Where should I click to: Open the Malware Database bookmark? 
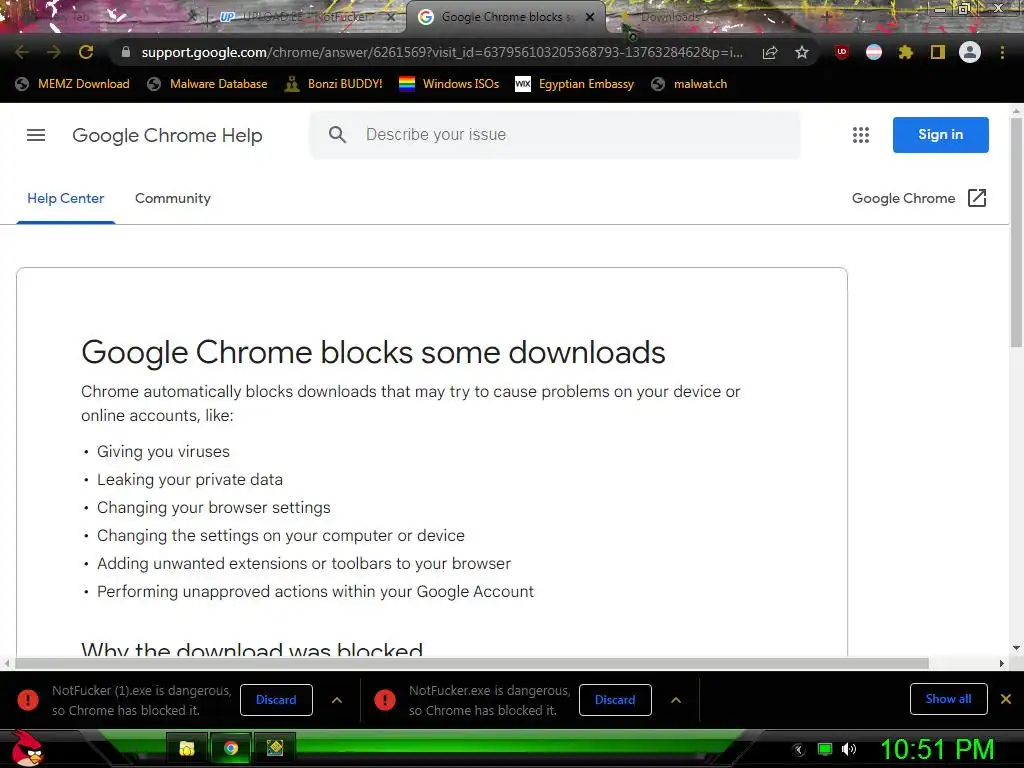pyautogui.click(x=208, y=84)
